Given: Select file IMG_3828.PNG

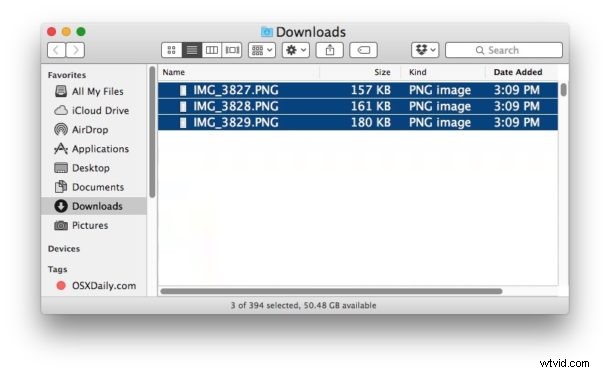Looking at the screenshot, I should point(358,106).
